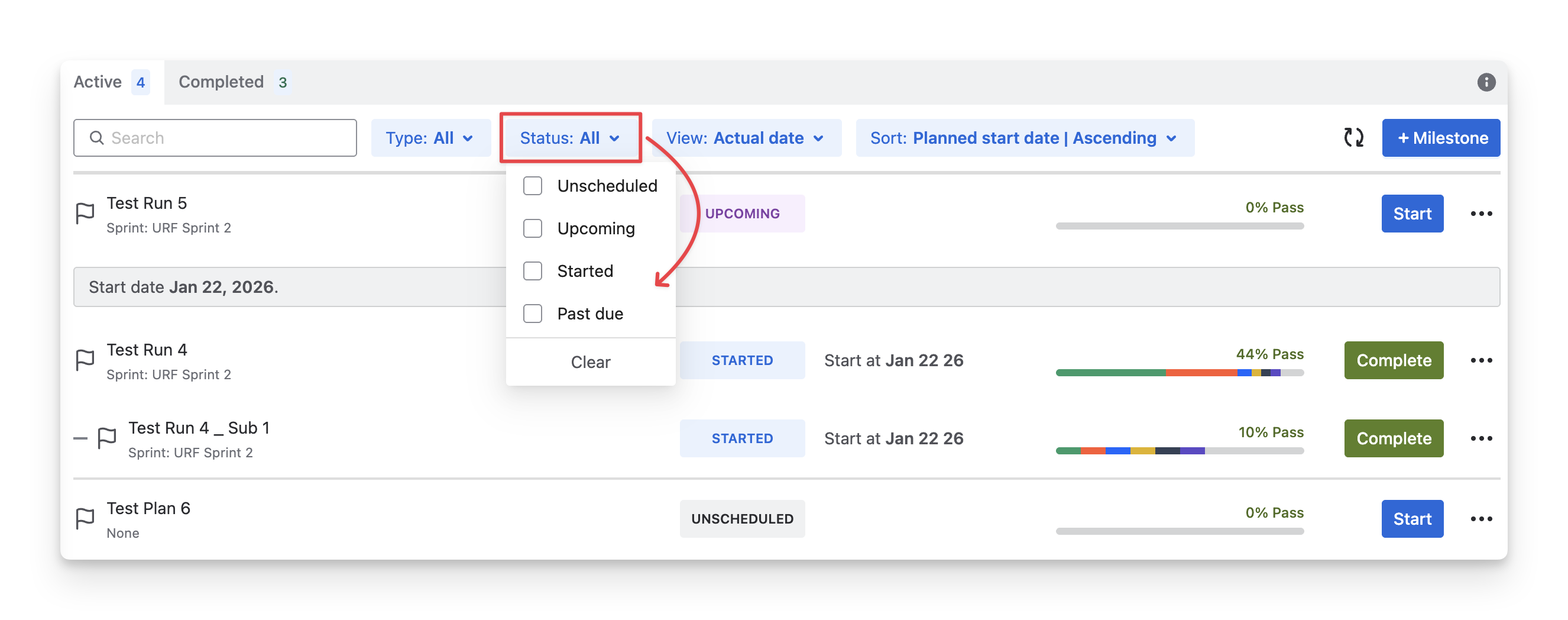Click the info icon in the top corner
This screenshot has width=1568, height=620.
pos(1486,82)
